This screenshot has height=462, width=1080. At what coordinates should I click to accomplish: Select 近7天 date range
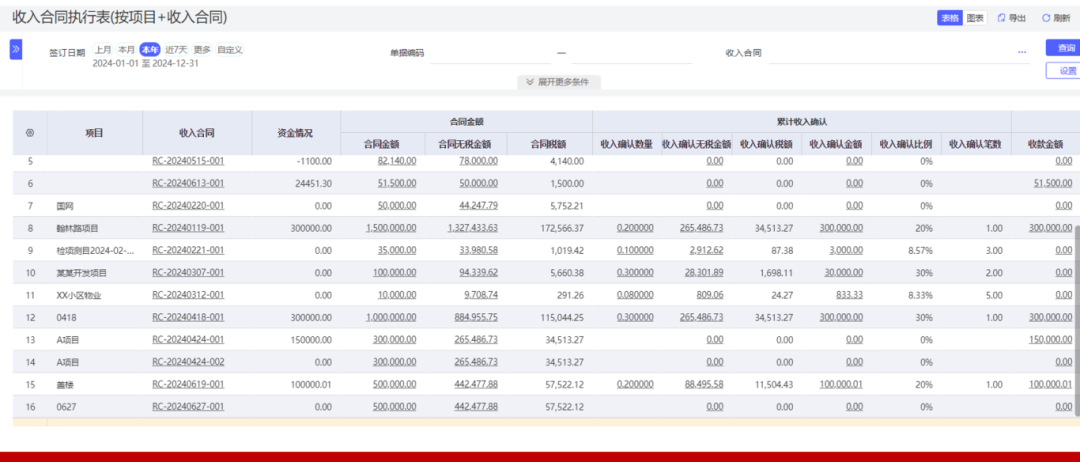[x=176, y=50]
